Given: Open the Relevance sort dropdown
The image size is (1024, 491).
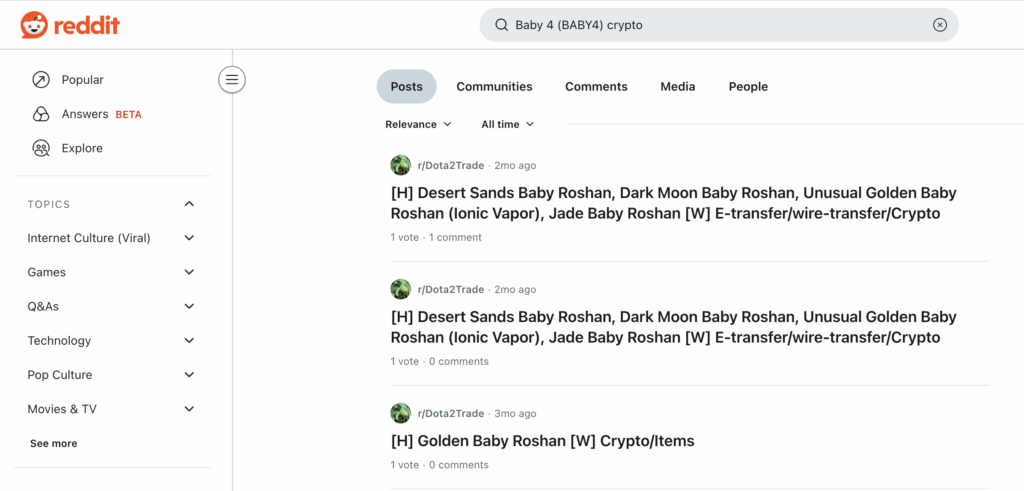Looking at the screenshot, I should point(418,124).
